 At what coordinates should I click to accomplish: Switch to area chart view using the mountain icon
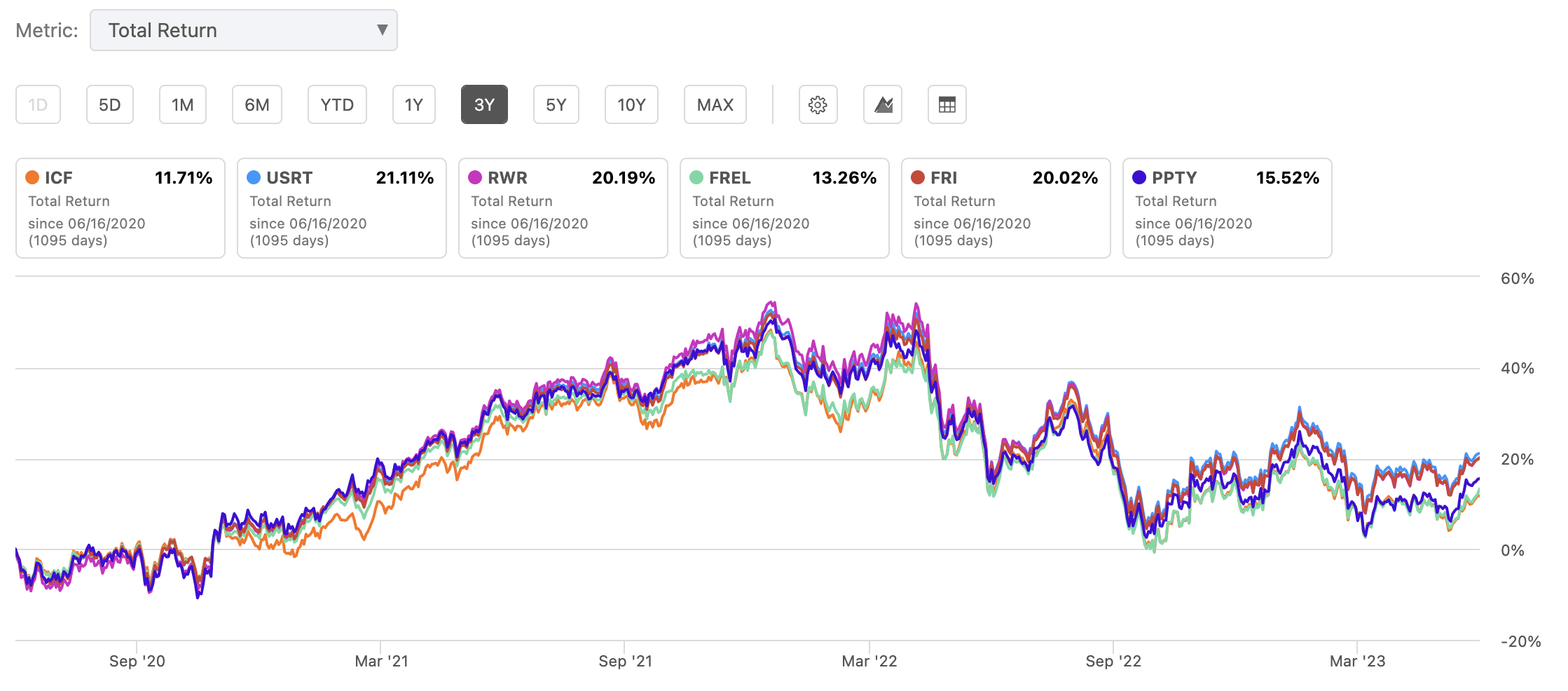click(882, 104)
